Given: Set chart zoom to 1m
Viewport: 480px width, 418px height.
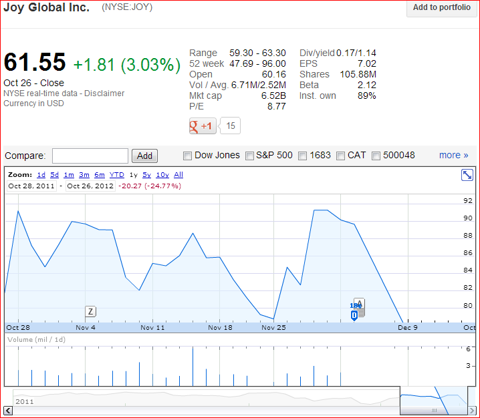Looking at the screenshot, I should pyautogui.click(x=69, y=175).
